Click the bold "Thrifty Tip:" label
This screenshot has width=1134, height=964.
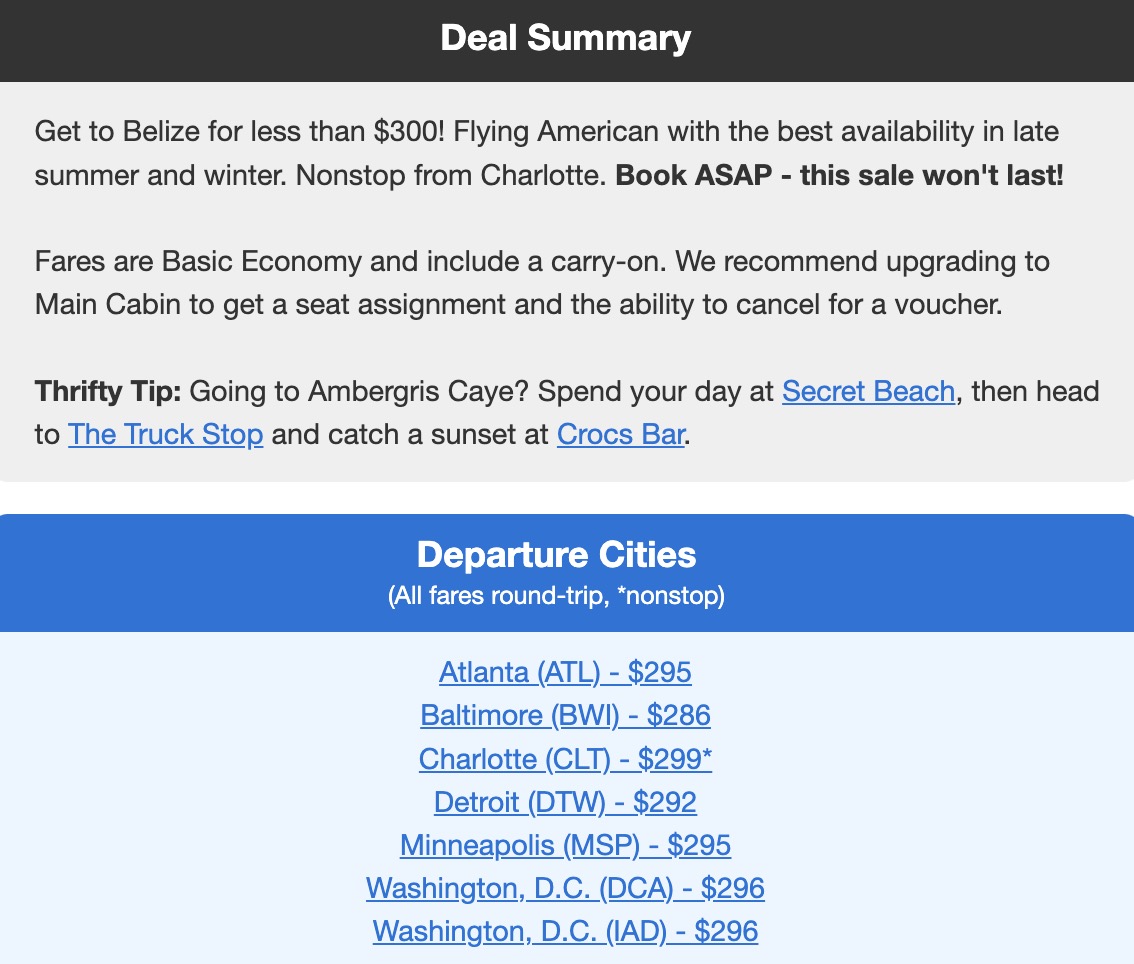[107, 391]
